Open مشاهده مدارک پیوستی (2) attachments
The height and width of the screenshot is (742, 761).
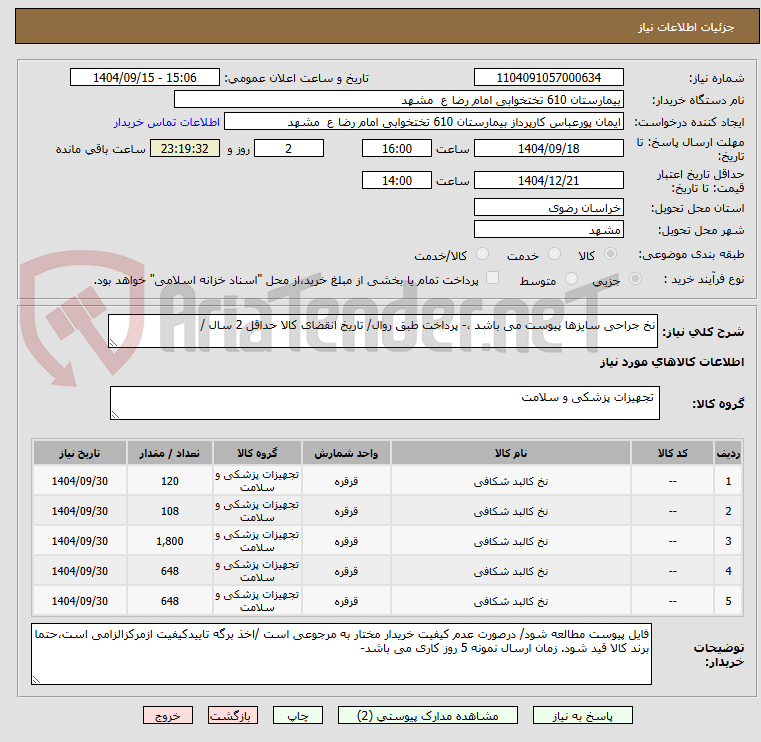click(428, 715)
